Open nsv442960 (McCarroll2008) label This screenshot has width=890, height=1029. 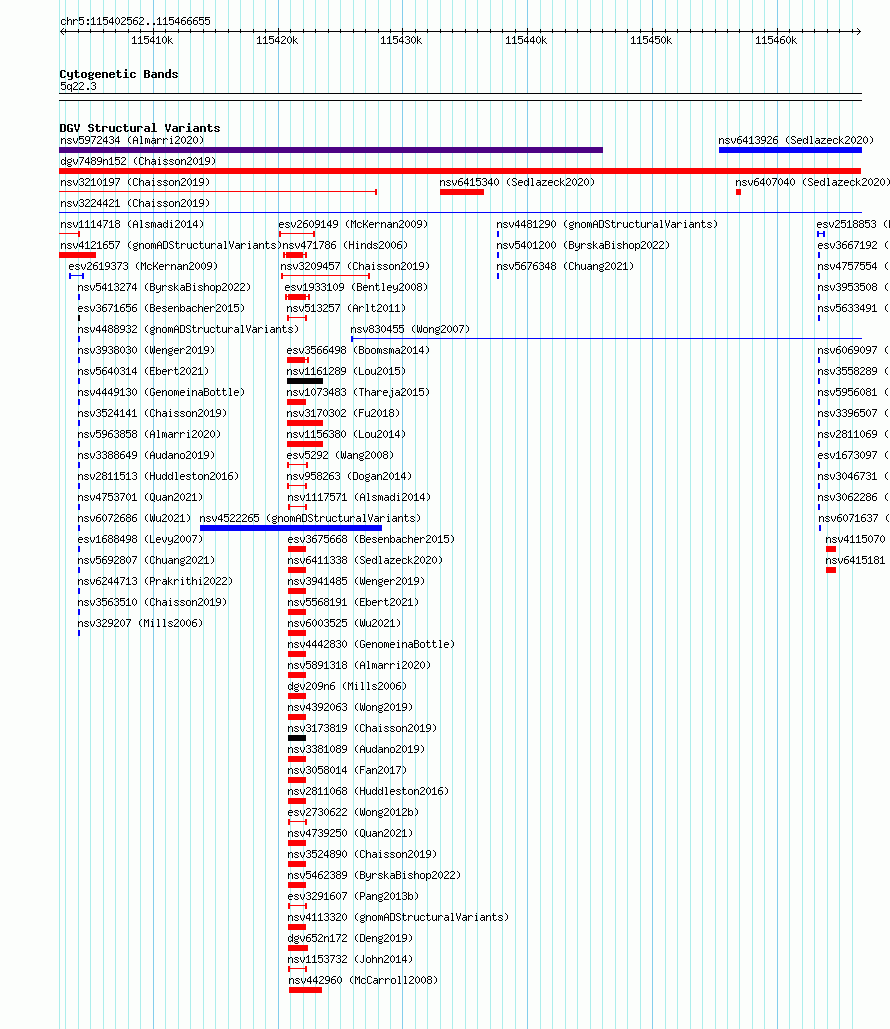pos(363,980)
